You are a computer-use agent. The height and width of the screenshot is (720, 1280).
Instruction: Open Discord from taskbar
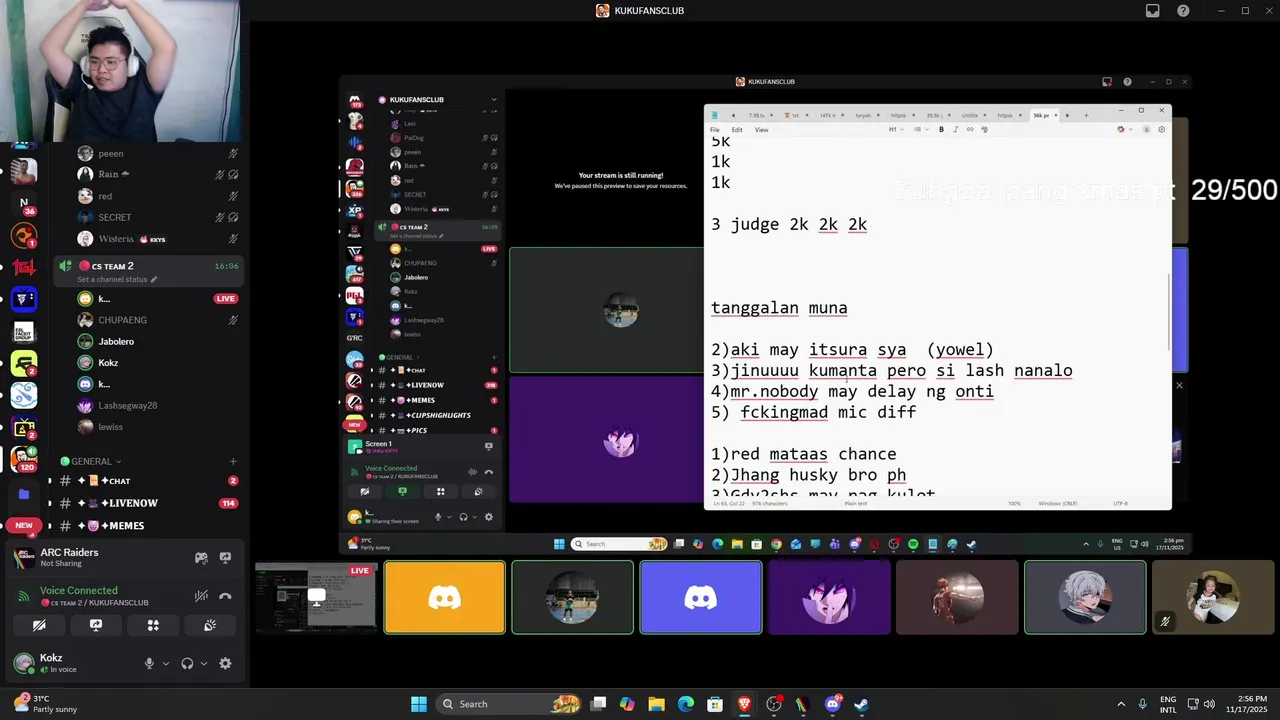(x=832, y=704)
